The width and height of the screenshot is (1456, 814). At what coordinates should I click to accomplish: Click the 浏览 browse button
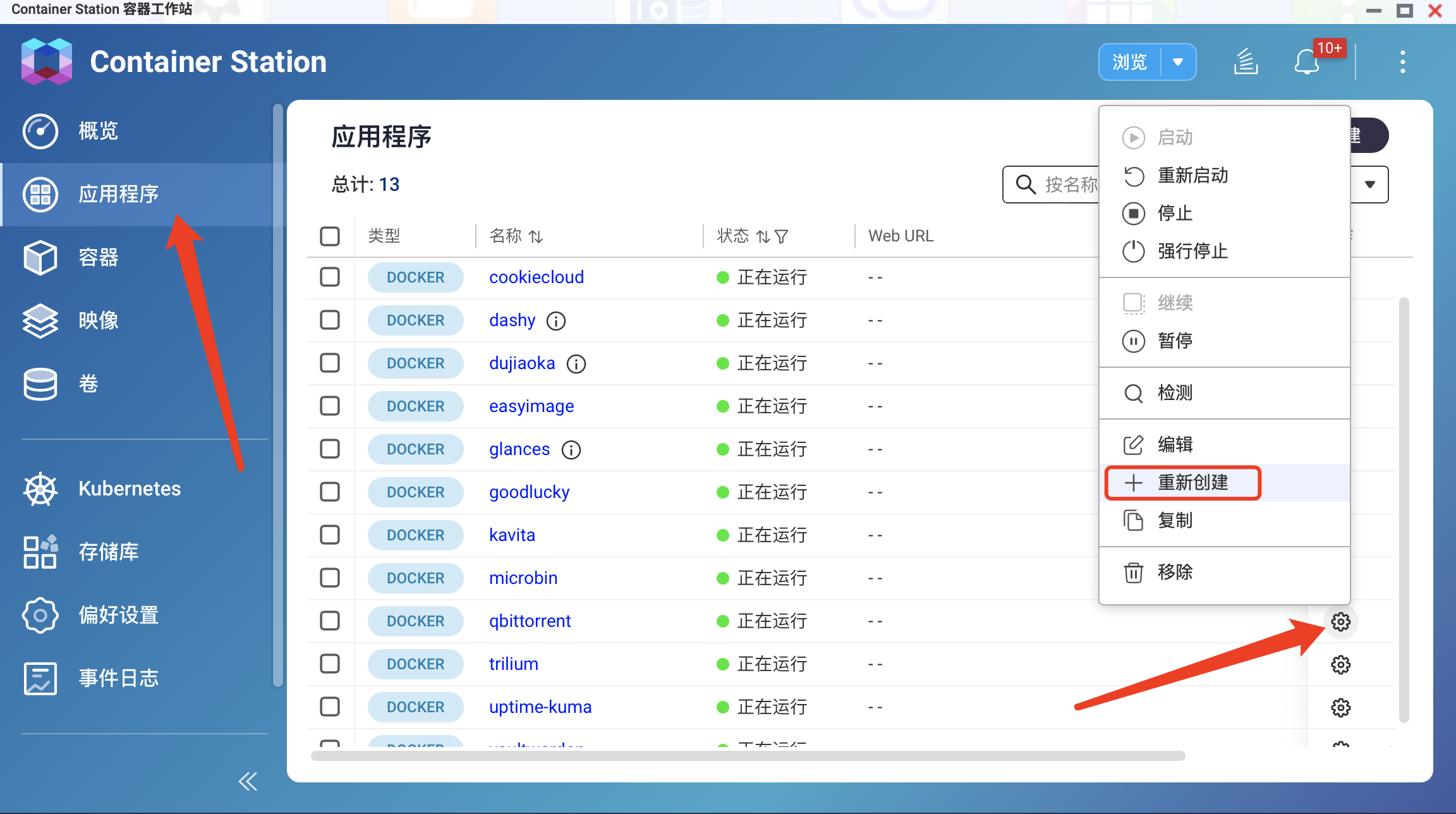1130,62
